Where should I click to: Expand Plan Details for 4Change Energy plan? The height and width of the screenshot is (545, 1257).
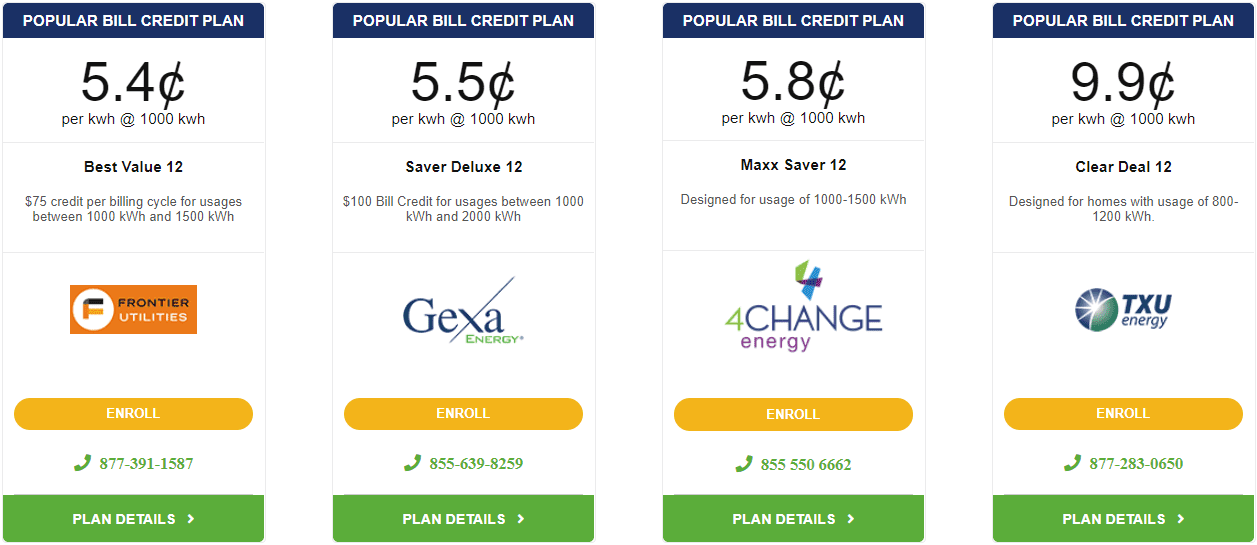[793, 519]
